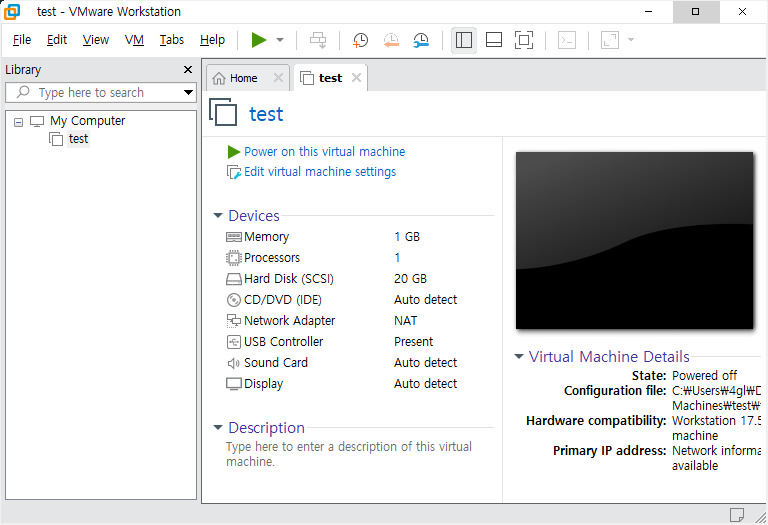768x525 pixels.
Task: Open stretch guest options dropdown arrow
Action: [x=631, y=40]
